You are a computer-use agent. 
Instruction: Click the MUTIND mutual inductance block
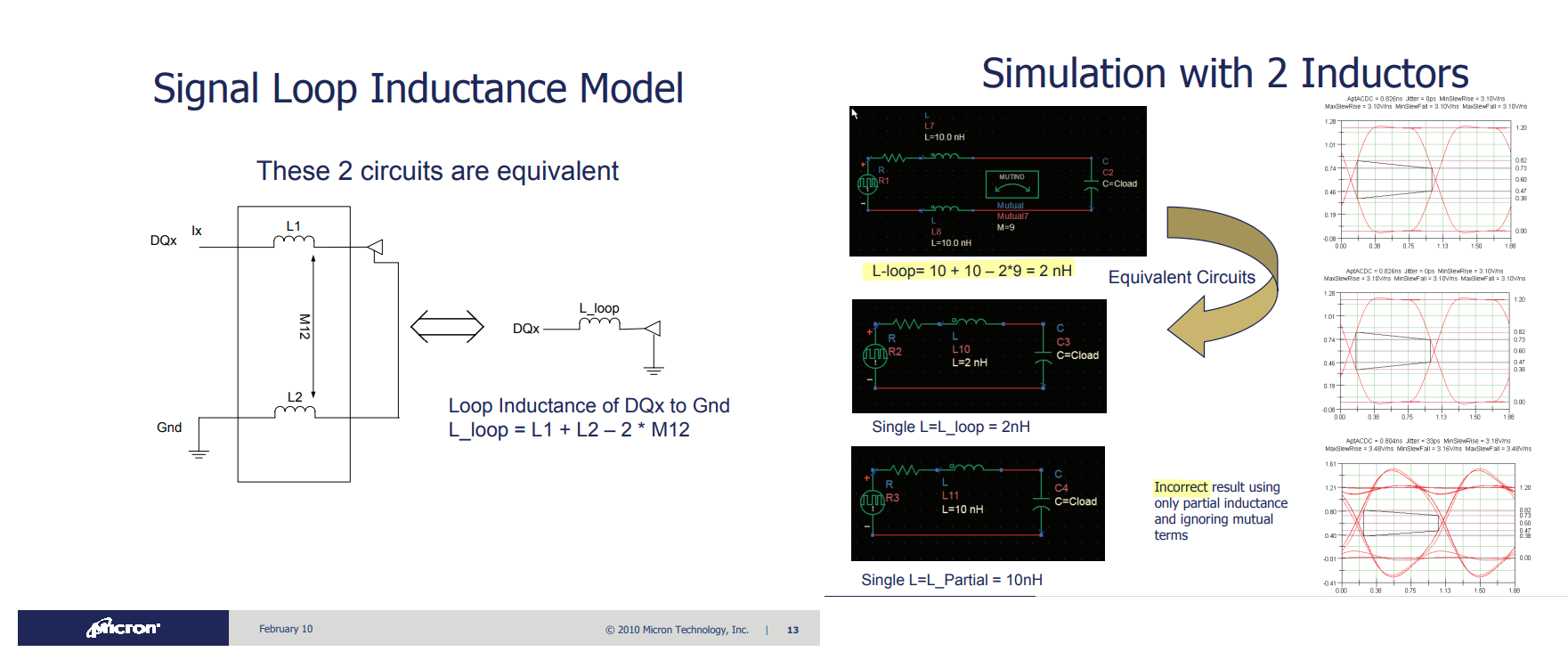tap(1012, 183)
